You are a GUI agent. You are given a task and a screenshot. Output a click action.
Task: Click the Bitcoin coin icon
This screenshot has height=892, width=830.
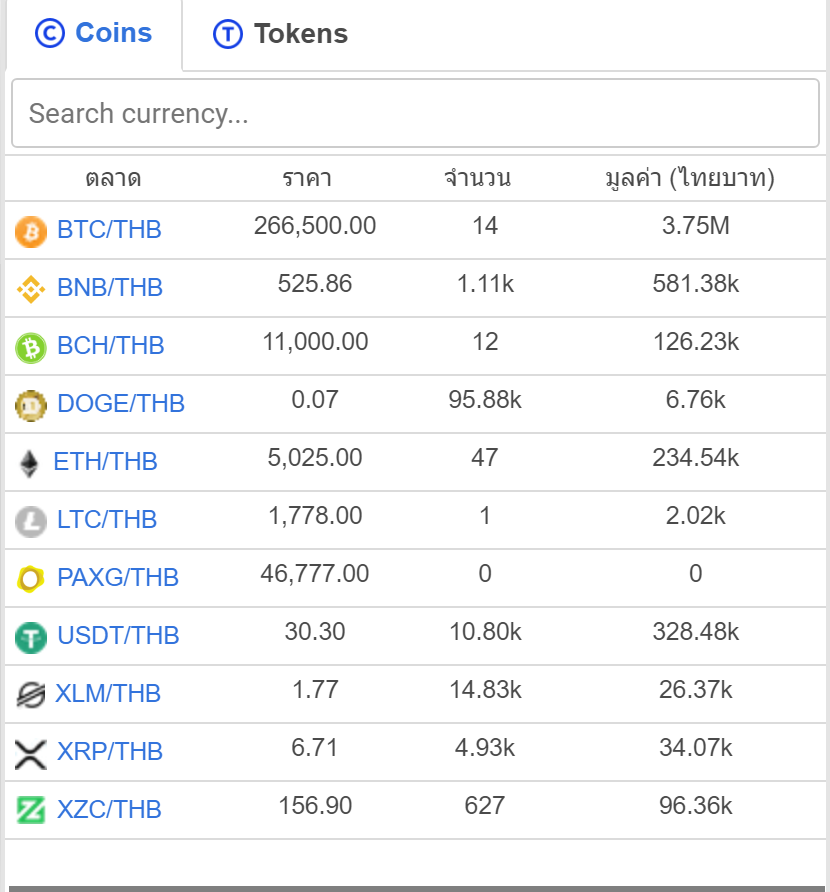[31, 232]
